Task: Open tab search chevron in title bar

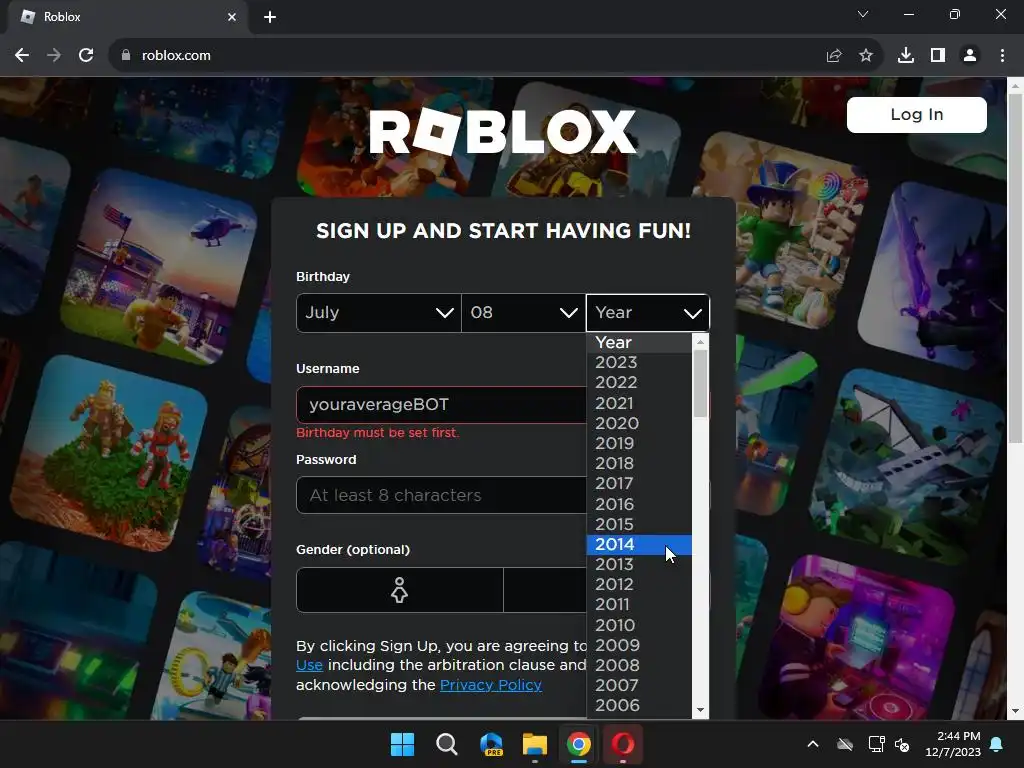Action: pyautogui.click(x=863, y=14)
